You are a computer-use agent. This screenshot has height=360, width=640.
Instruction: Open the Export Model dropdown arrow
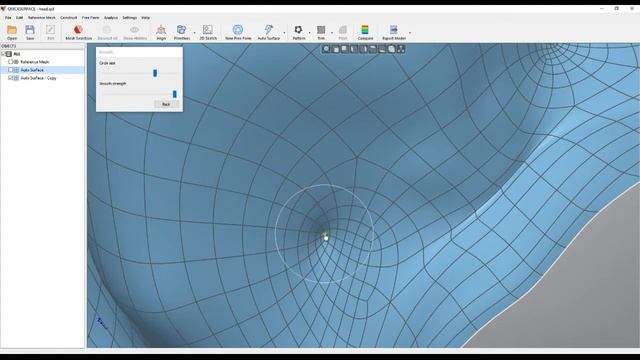tap(410, 33)
